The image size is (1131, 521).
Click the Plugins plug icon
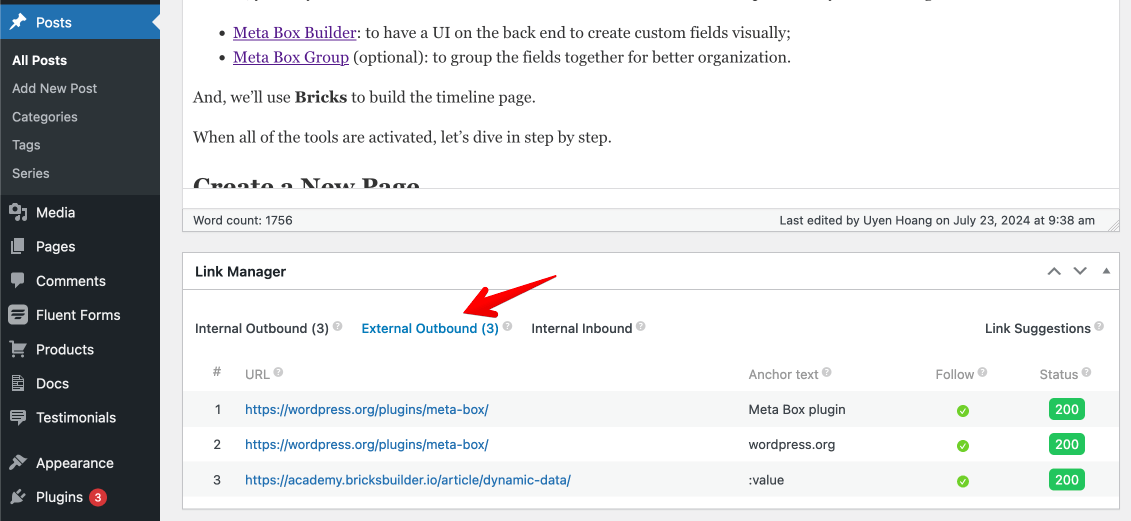pos(18,496)
